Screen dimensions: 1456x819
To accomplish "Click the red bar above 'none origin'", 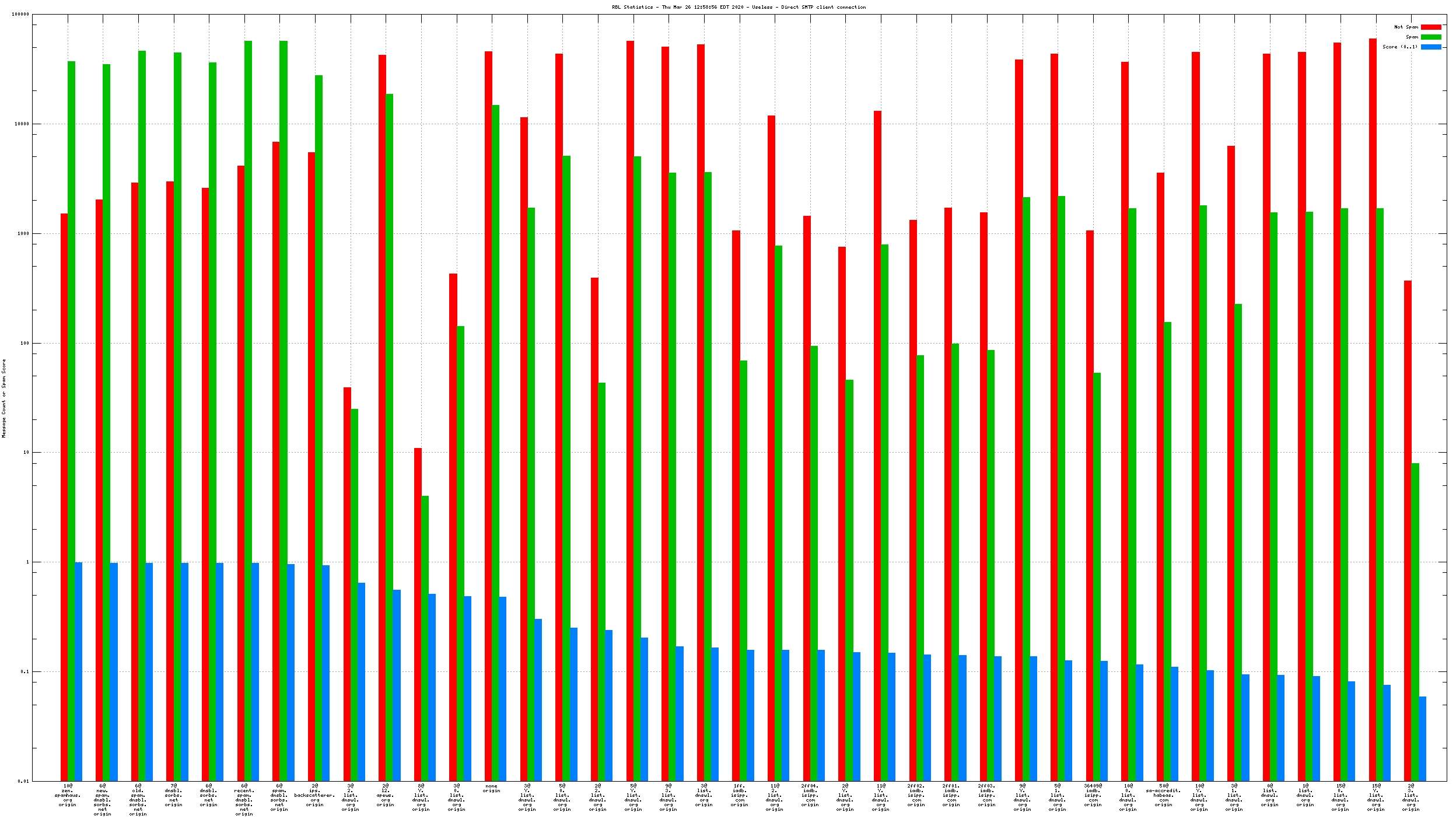I will [488, 408].
